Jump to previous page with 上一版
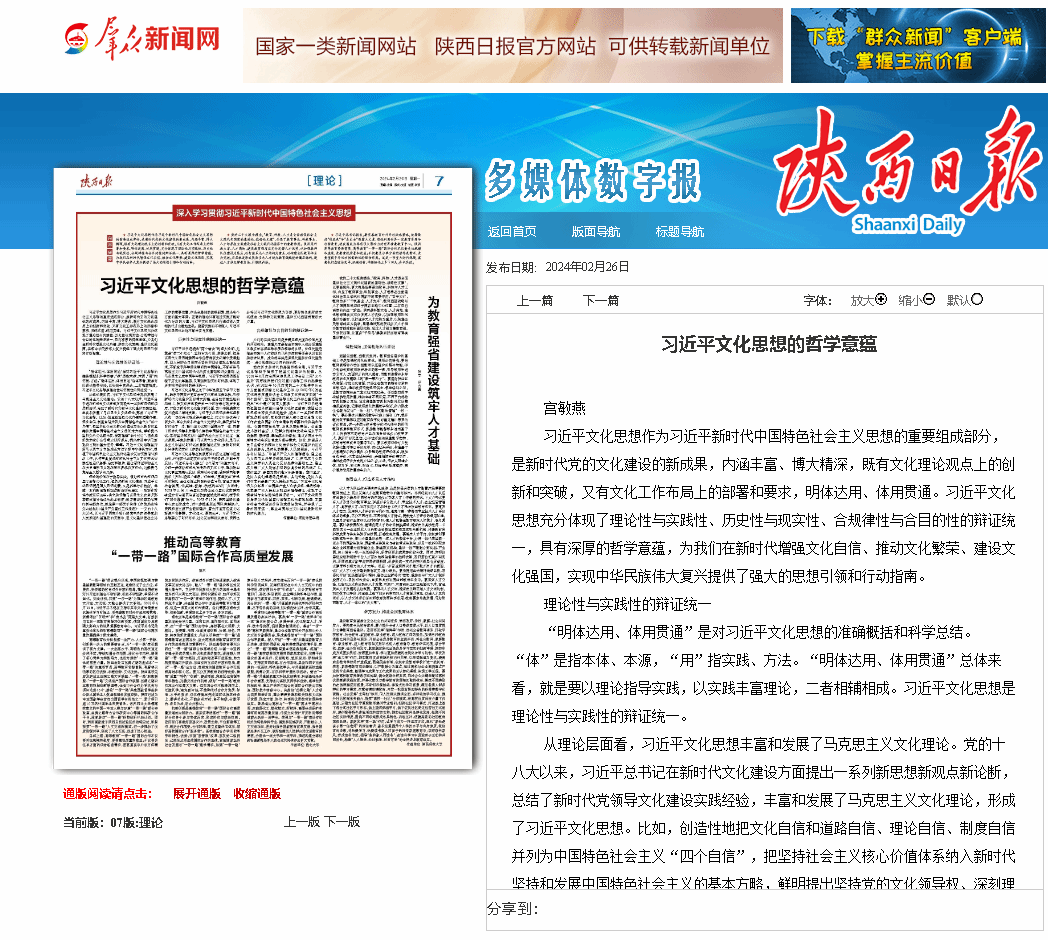This screenshot has width=1048, height=940. (301, 821)
